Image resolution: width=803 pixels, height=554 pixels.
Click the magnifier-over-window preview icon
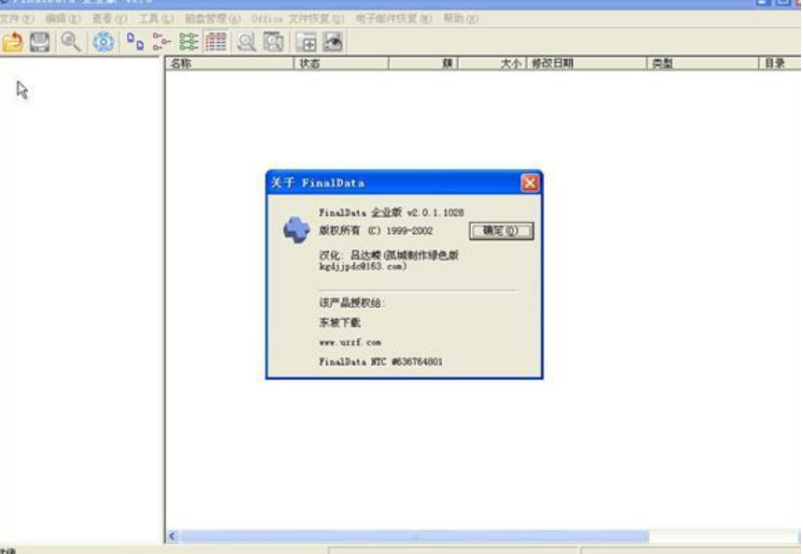click(273, 42)
